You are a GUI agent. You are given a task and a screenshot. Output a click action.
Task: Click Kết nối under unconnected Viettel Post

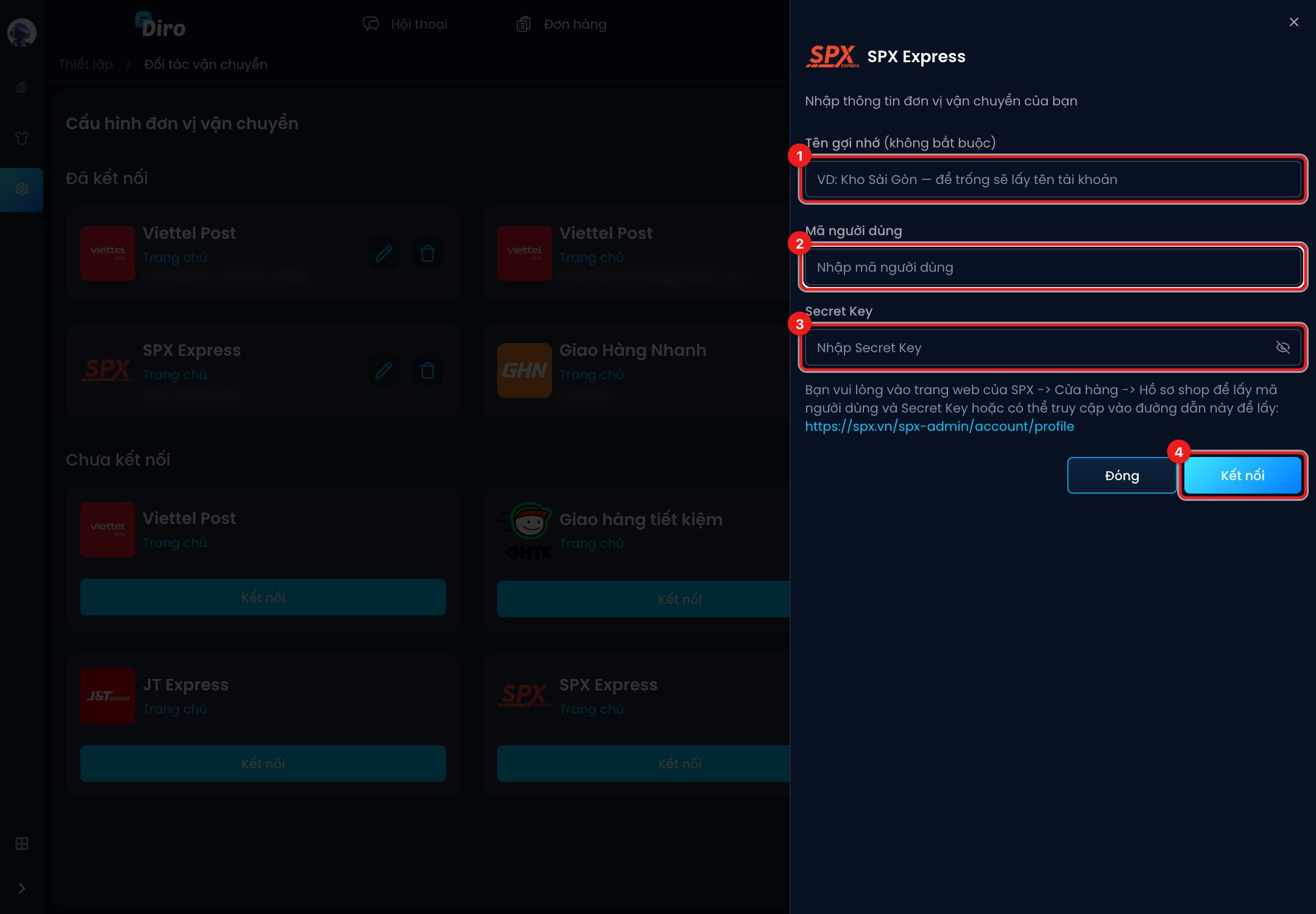tap(263, 597)
